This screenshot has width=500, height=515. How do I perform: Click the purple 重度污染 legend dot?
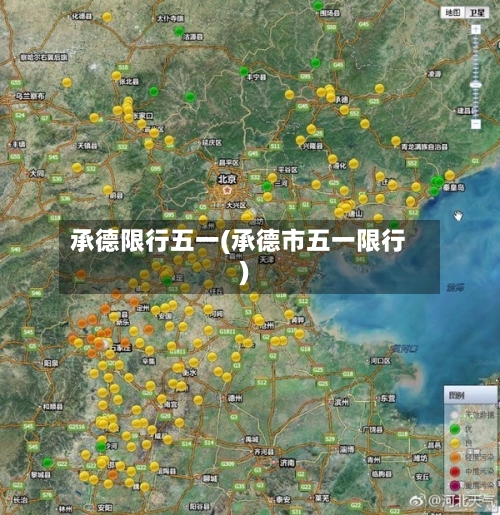coord(455,486)
